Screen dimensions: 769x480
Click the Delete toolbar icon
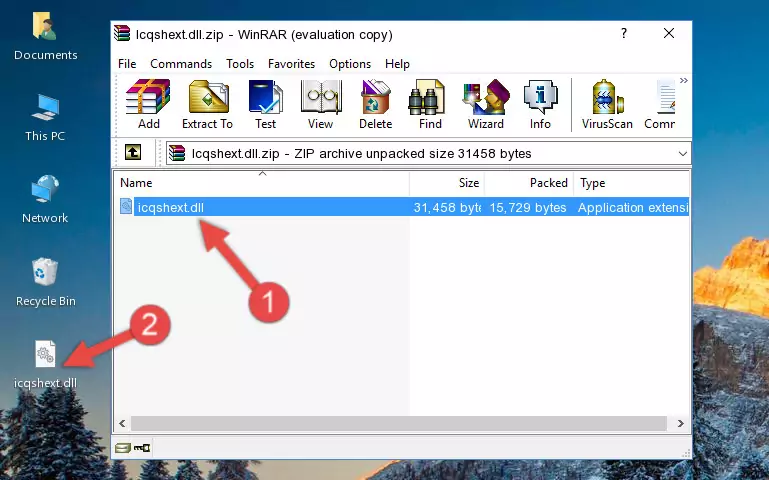tap(376, 104)
